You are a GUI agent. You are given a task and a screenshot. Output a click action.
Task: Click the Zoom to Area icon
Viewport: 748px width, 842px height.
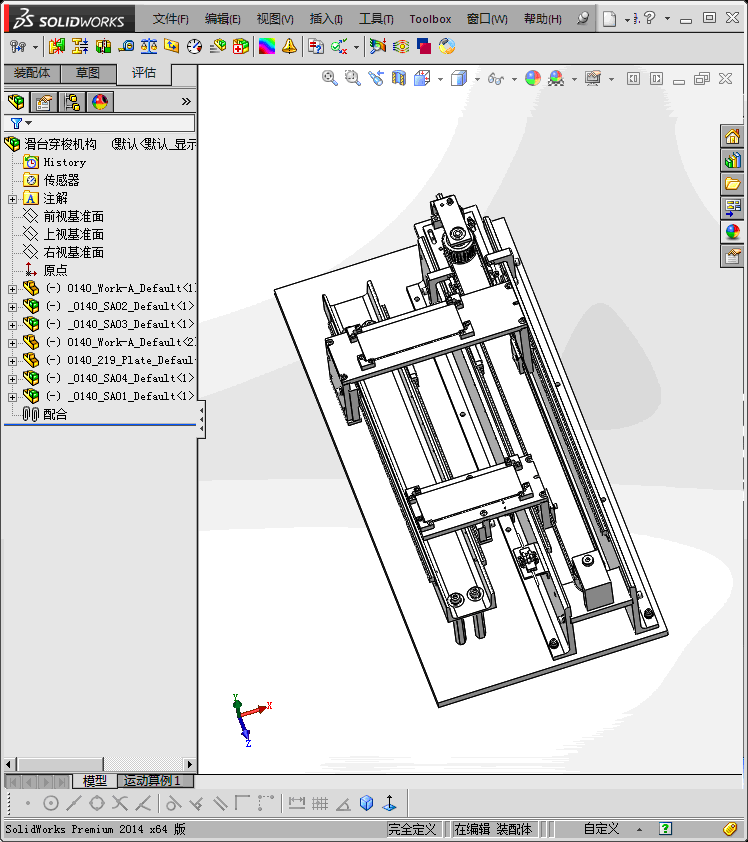(x=353, y=78)
